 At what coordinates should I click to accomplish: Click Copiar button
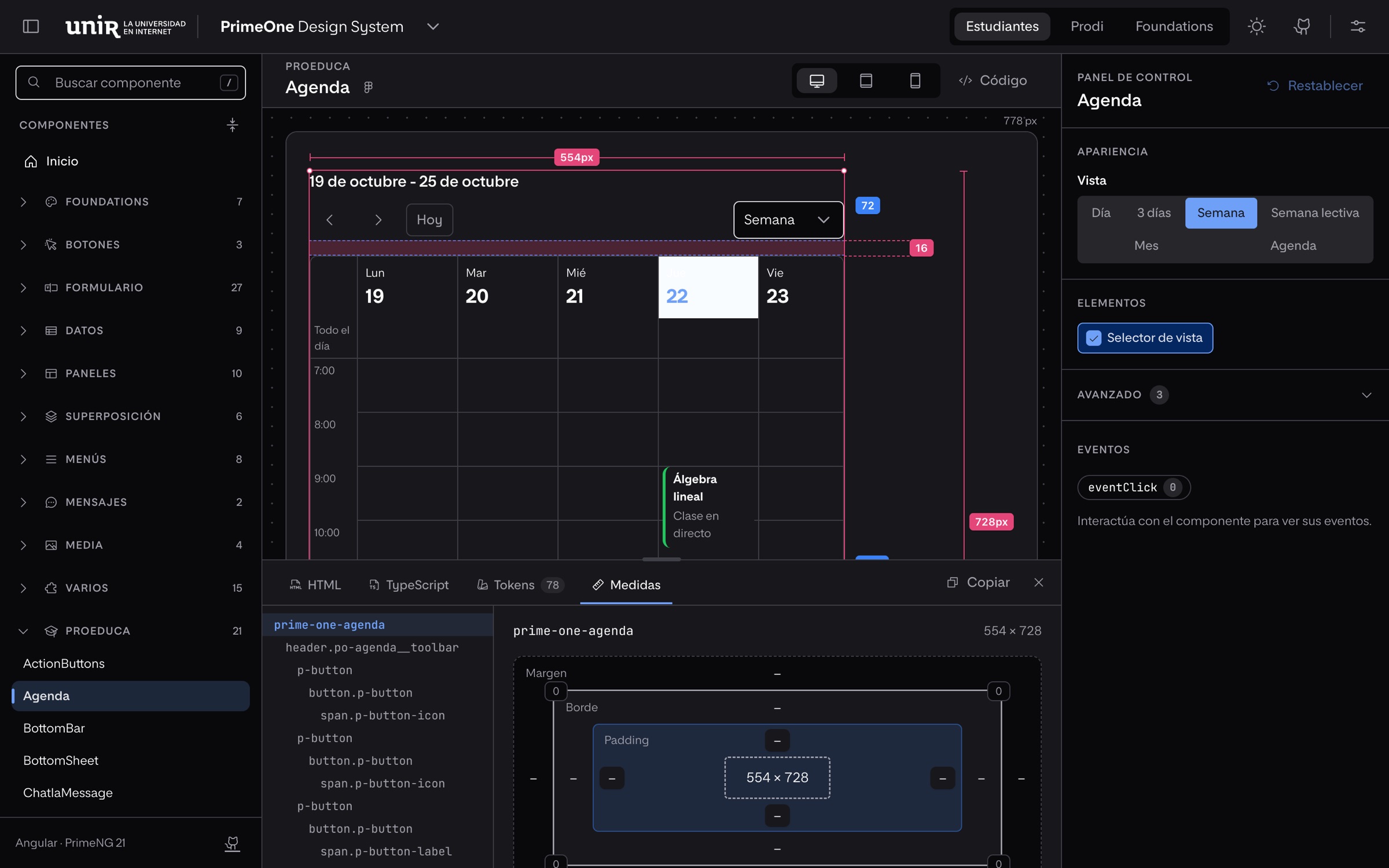(978, 582)
